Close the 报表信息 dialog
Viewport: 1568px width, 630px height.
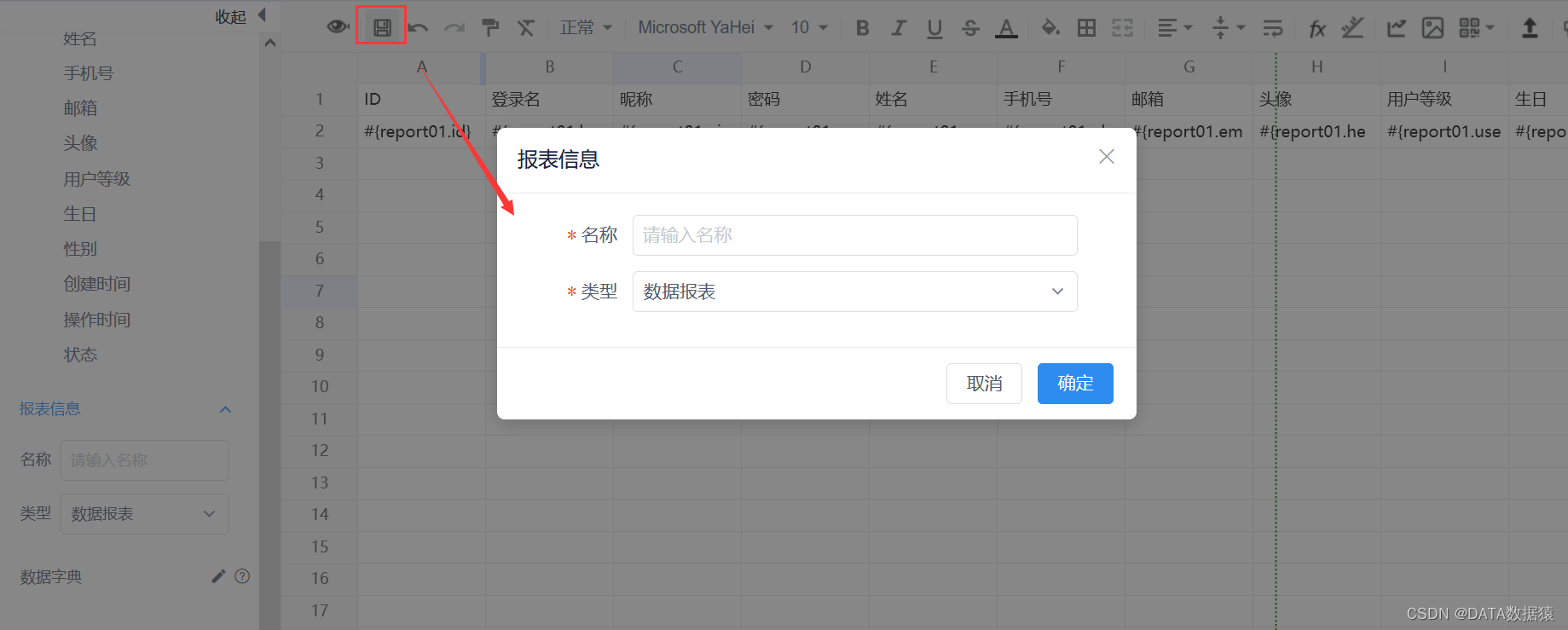(x=1107, y=157)
